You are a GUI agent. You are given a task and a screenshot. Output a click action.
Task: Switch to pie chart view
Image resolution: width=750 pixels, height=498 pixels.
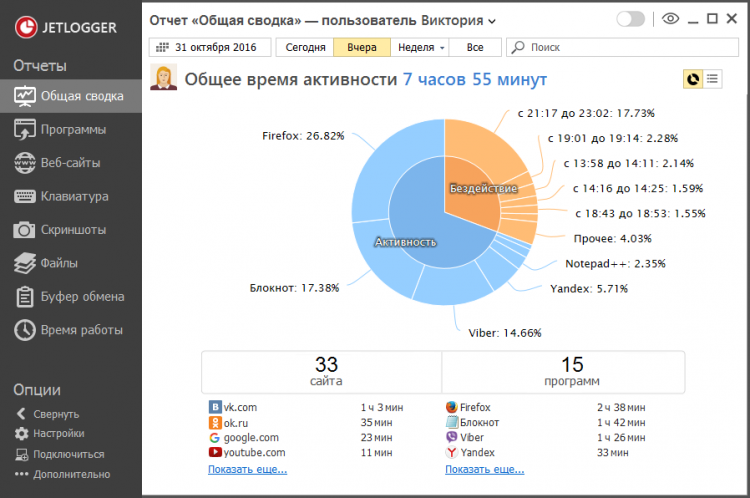[693, 79]
